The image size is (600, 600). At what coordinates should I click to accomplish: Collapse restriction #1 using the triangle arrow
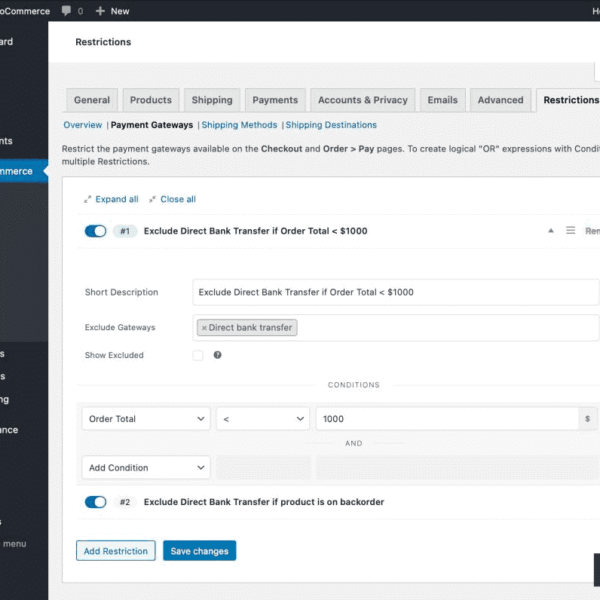coord(549,231)
